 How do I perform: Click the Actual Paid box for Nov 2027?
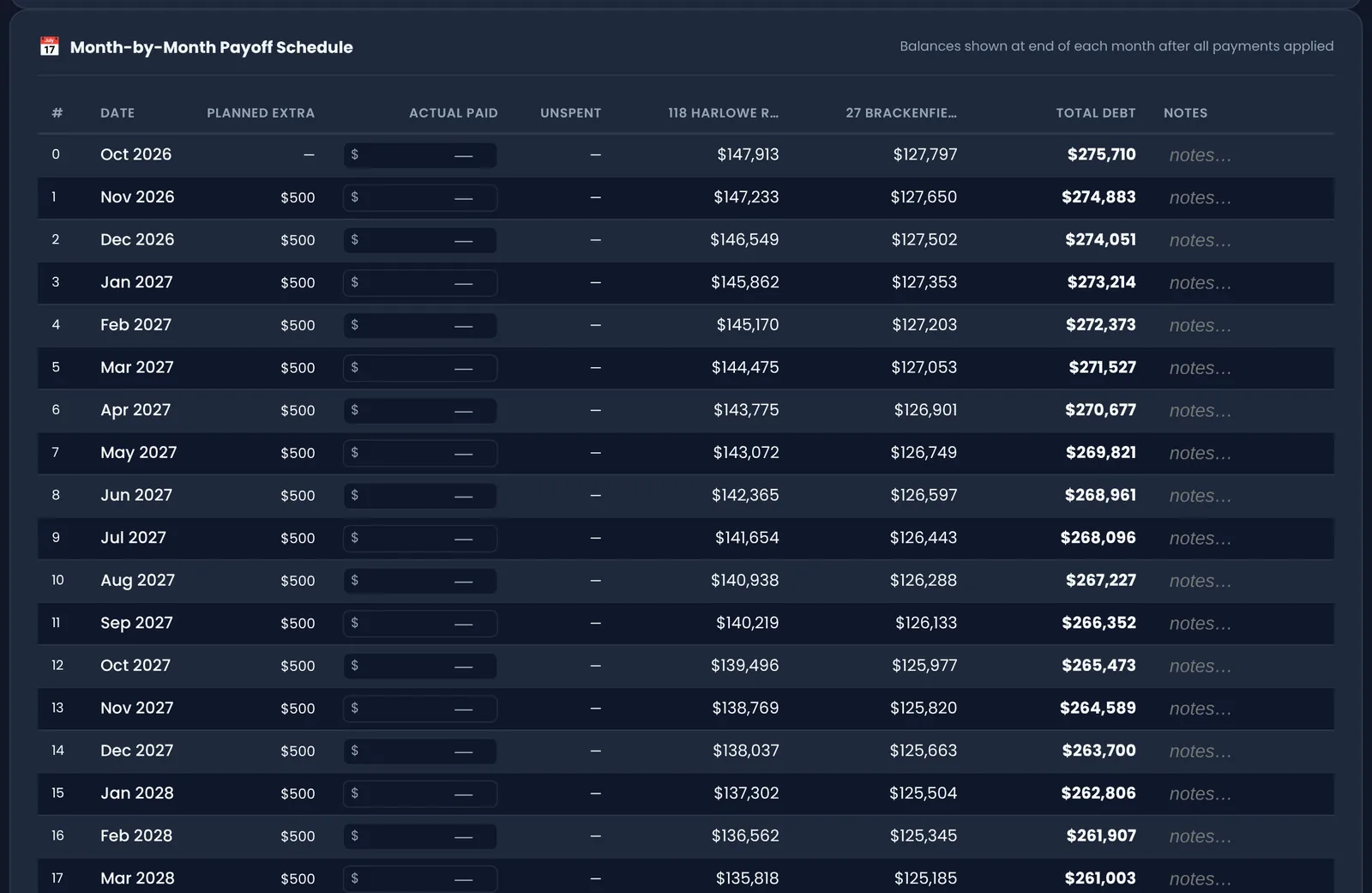(x=420, y=709)
